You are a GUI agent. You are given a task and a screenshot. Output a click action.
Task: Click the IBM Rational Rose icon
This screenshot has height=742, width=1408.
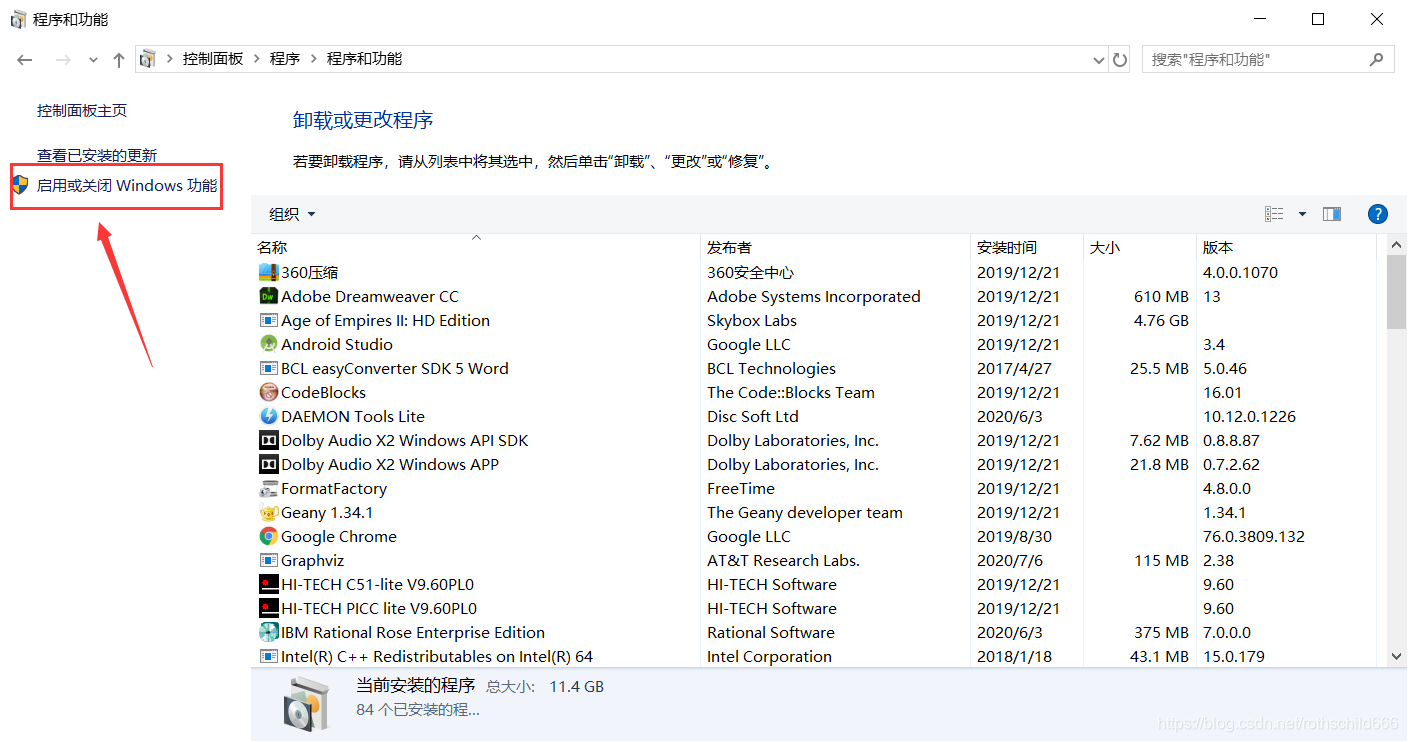tap(268, 632)
